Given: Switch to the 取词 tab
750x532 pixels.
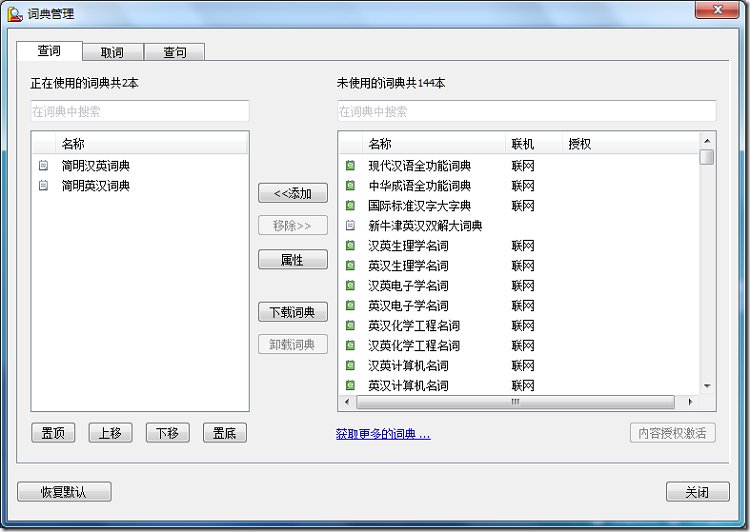Looking at the screenshot, I should tap(112, 52).
